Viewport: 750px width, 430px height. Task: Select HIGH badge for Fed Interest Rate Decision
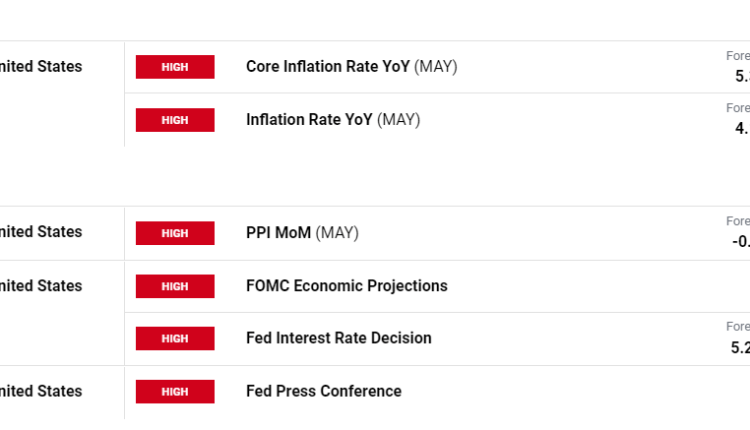(x=175, y=338)
